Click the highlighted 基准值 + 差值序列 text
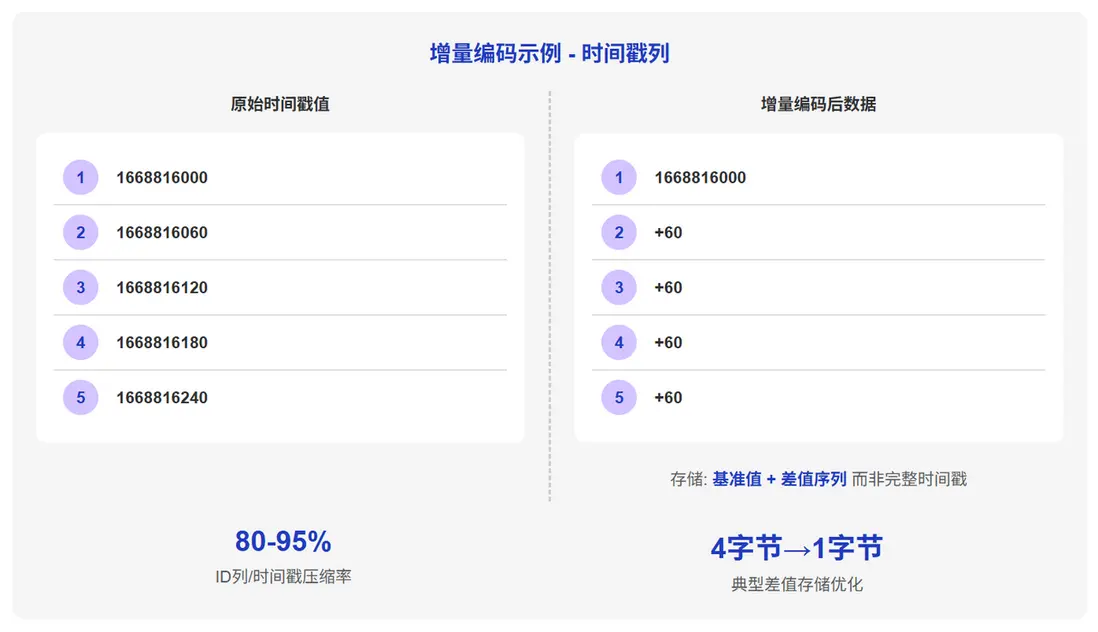Image resolution: width=1098 pixels, height=632 pixels. click(779, 479)
